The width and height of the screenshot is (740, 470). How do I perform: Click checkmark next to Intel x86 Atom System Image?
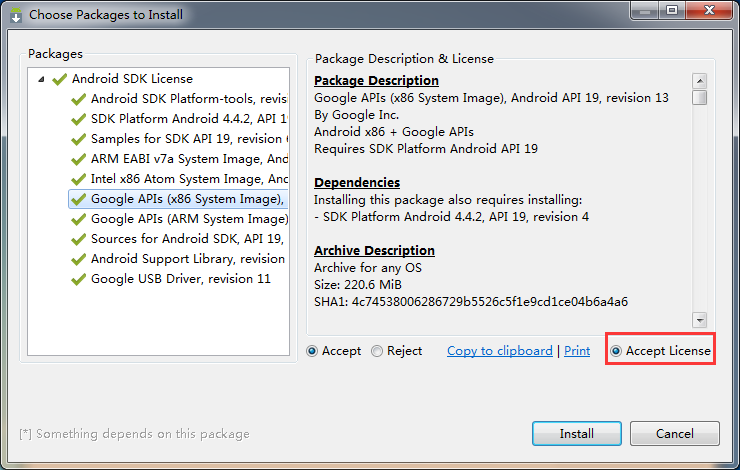point(78,179)
